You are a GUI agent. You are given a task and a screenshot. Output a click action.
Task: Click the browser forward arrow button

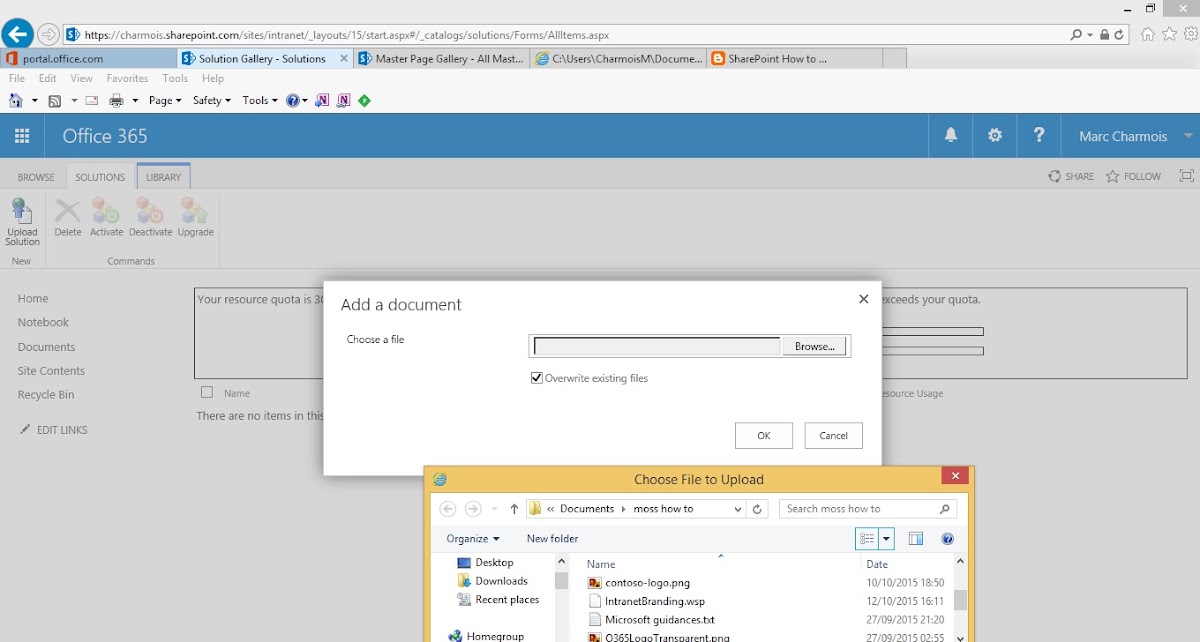48,34
